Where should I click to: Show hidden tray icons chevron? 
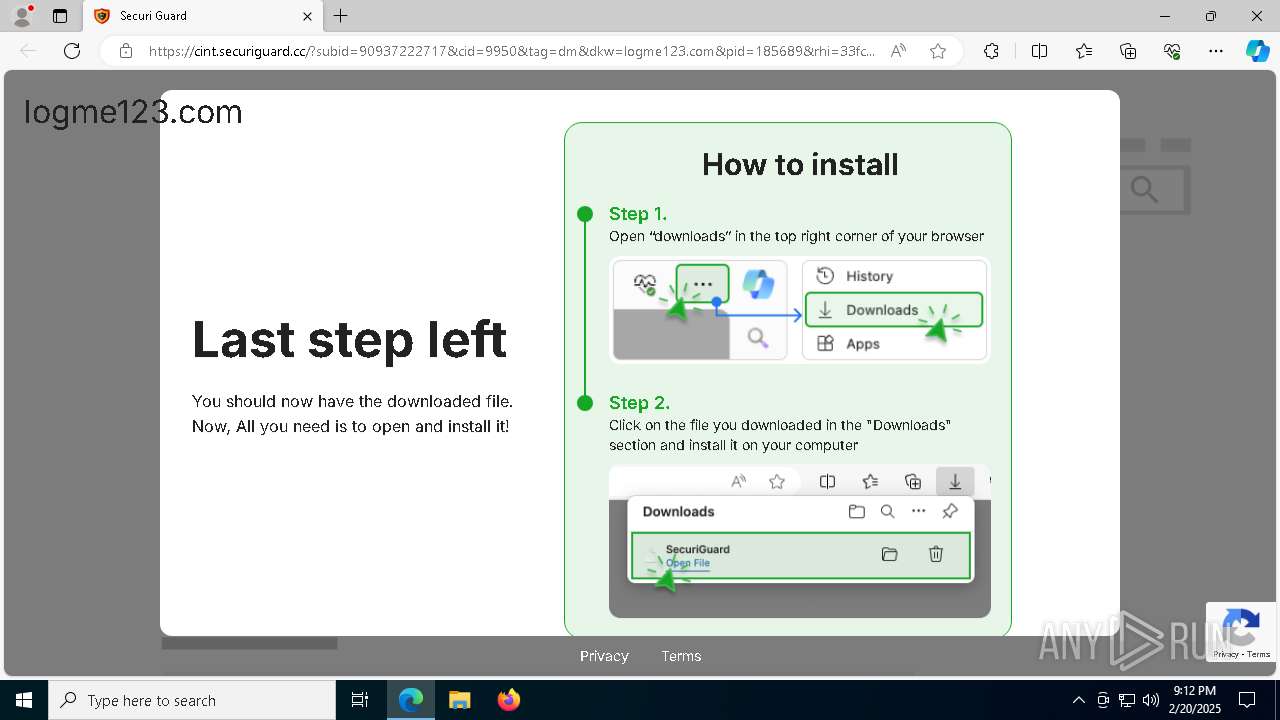pos(1078,700)
